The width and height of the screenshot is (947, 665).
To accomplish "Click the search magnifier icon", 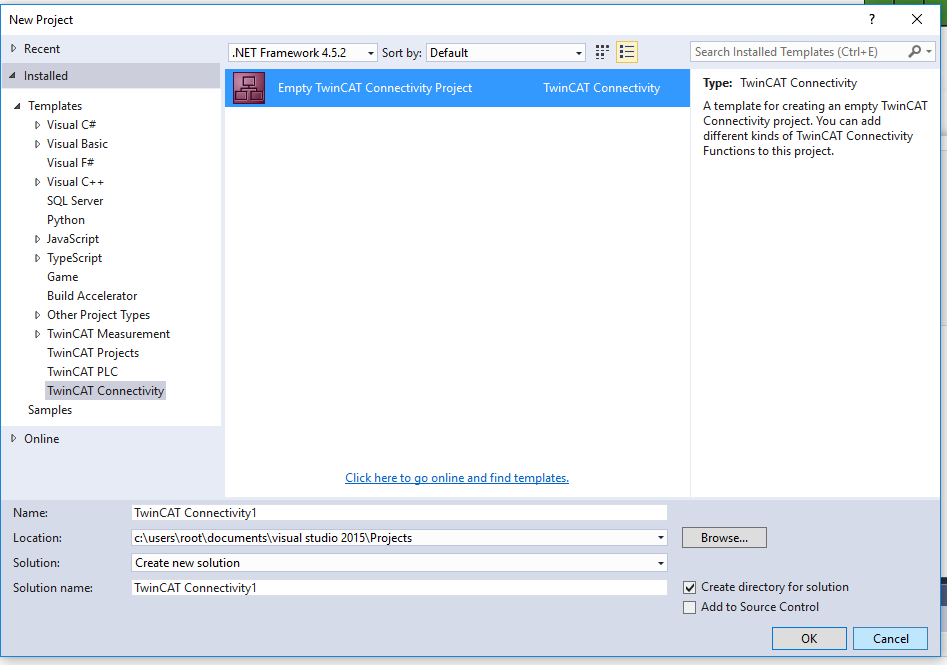I will [x=914, y=52].
